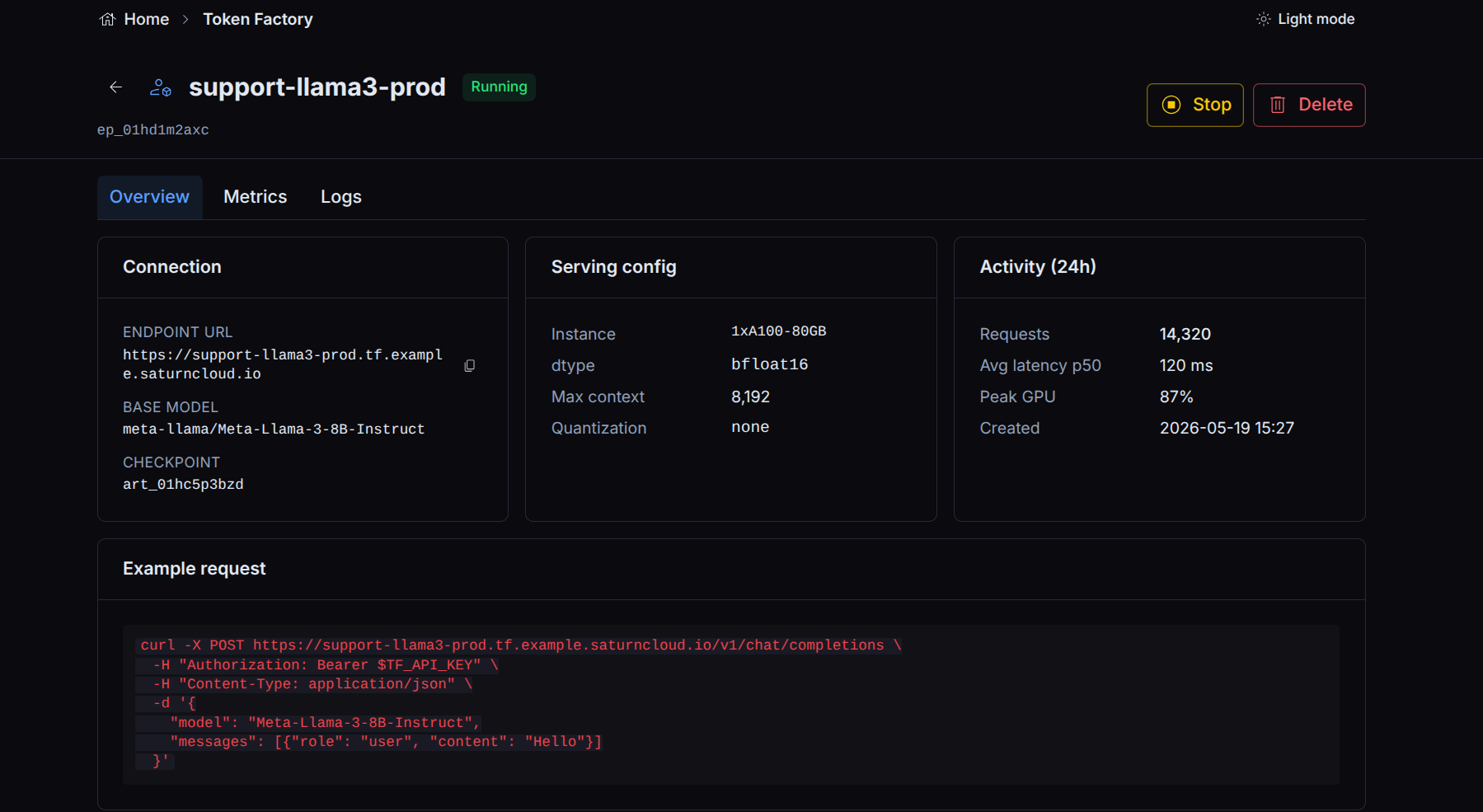Click the back arrow icon
Screen dimensions: 1483x812
pyautogui.click(x=115, y=87)
